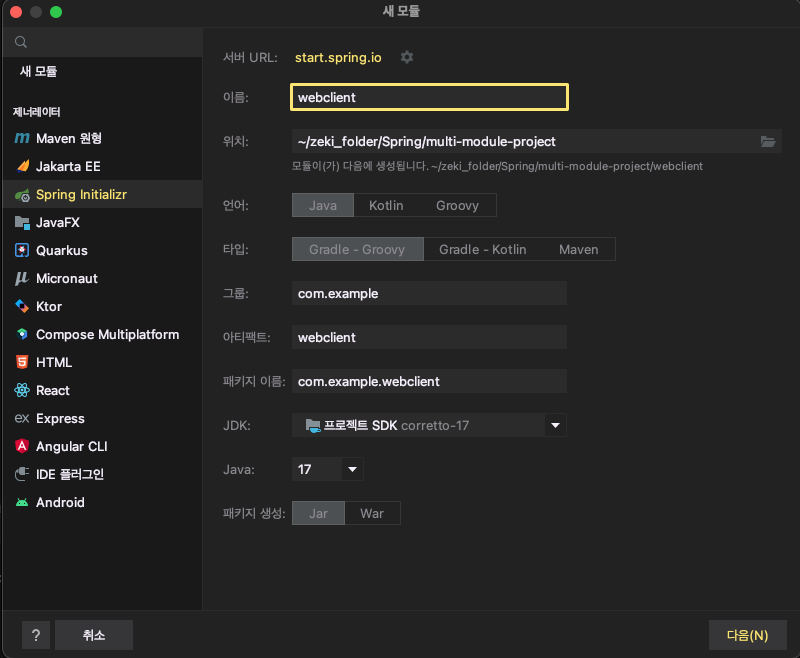Screen dimensions: 800x658
Task: Click the Compose Multiplatform icon
Action: (x=22, y=335)
